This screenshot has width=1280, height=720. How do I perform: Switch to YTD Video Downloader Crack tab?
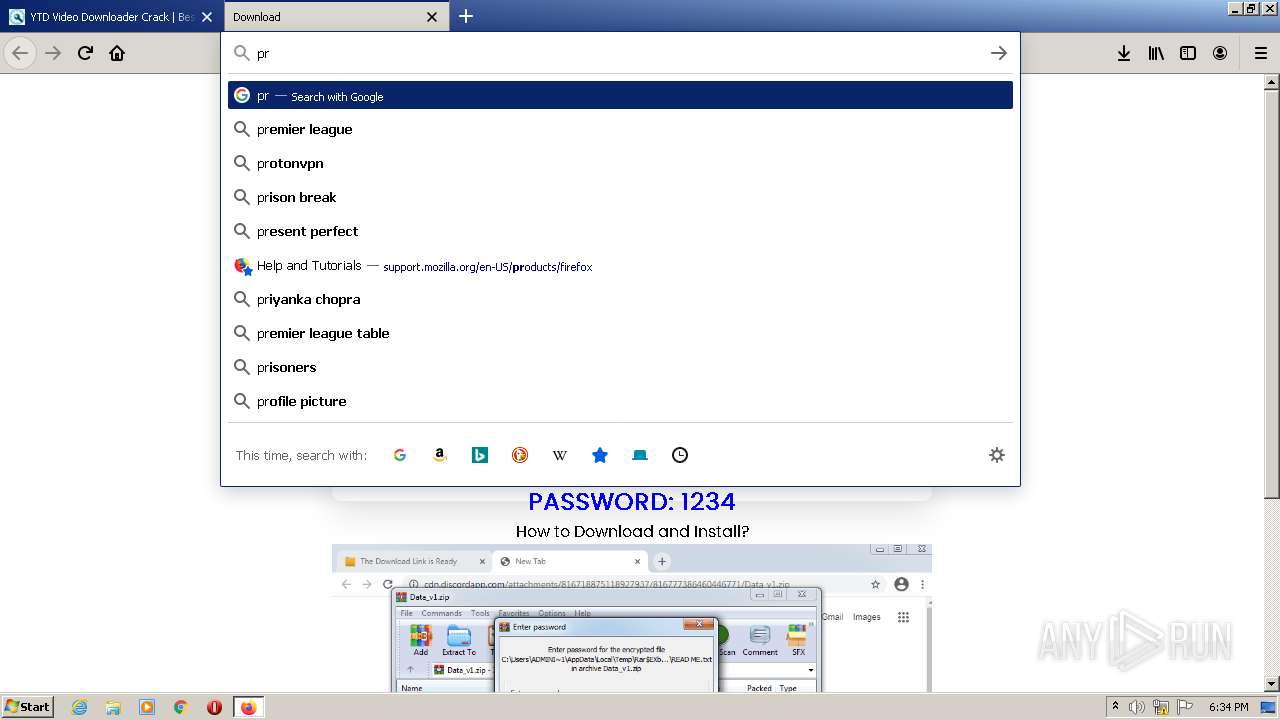(111, 17)
